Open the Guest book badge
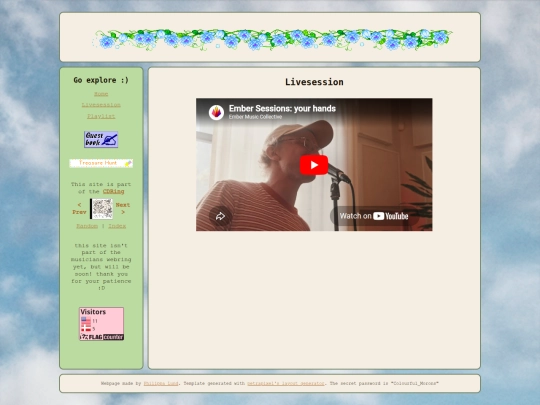Viewport: 540px width, 405px height. [x=101, y=139]
